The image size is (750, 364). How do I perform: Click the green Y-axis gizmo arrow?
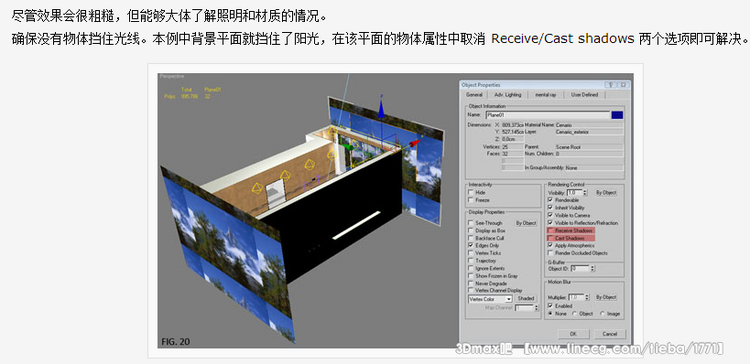[x=348, y=147]
